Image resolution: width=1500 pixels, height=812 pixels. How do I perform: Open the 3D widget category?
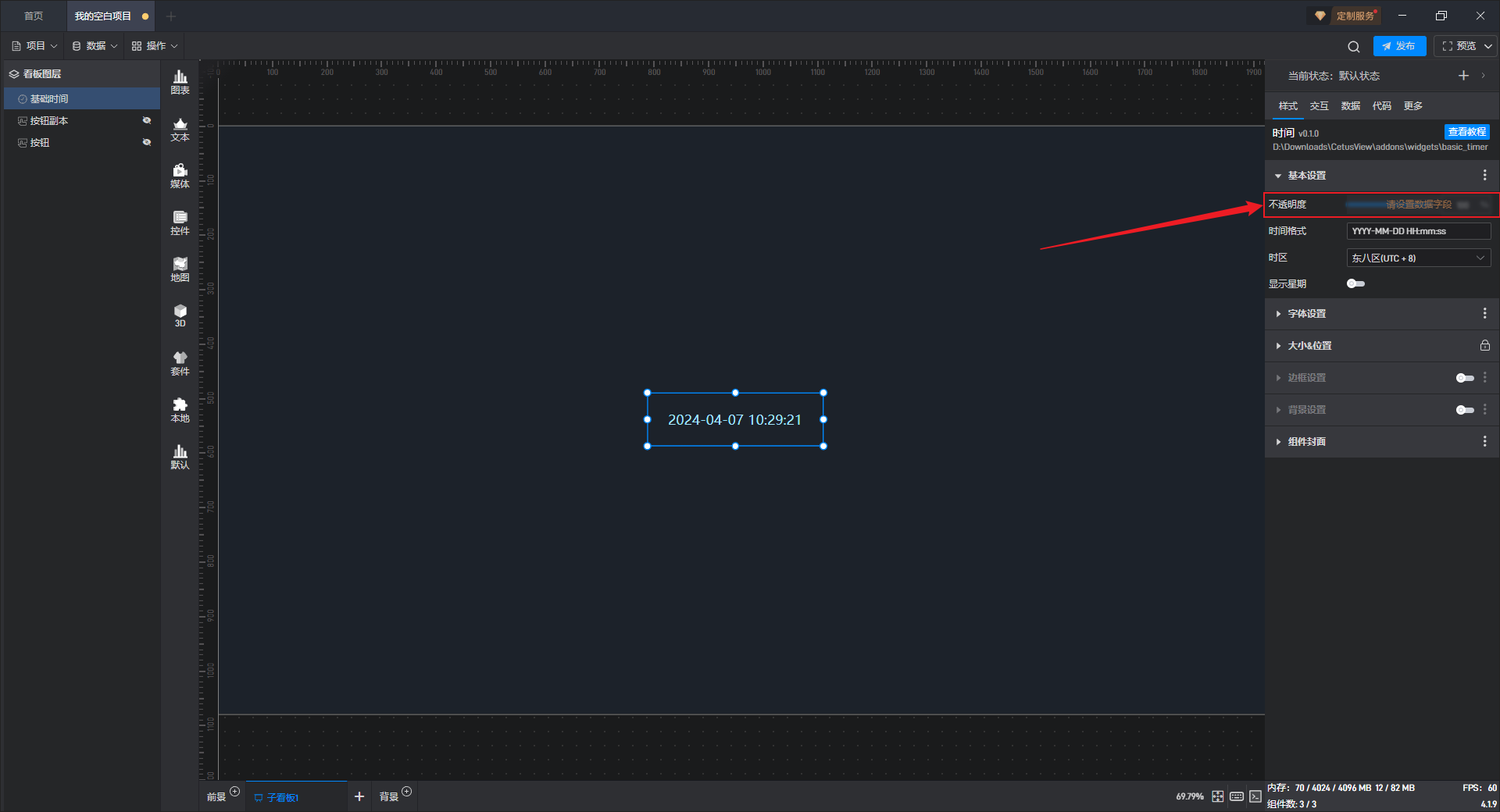click(x=180, y=315)
